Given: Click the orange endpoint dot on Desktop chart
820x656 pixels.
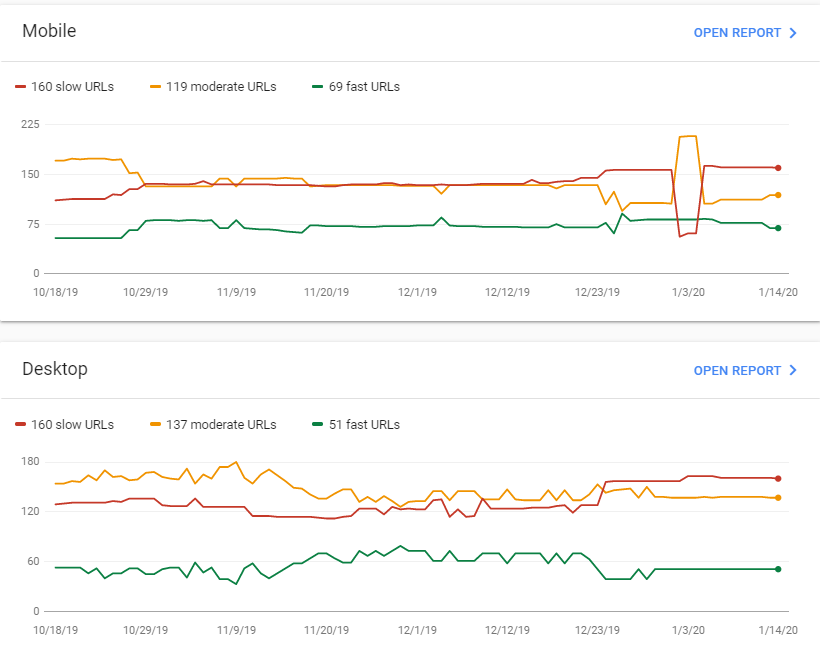Looking at the screenshot, I should tap(778, 497).
